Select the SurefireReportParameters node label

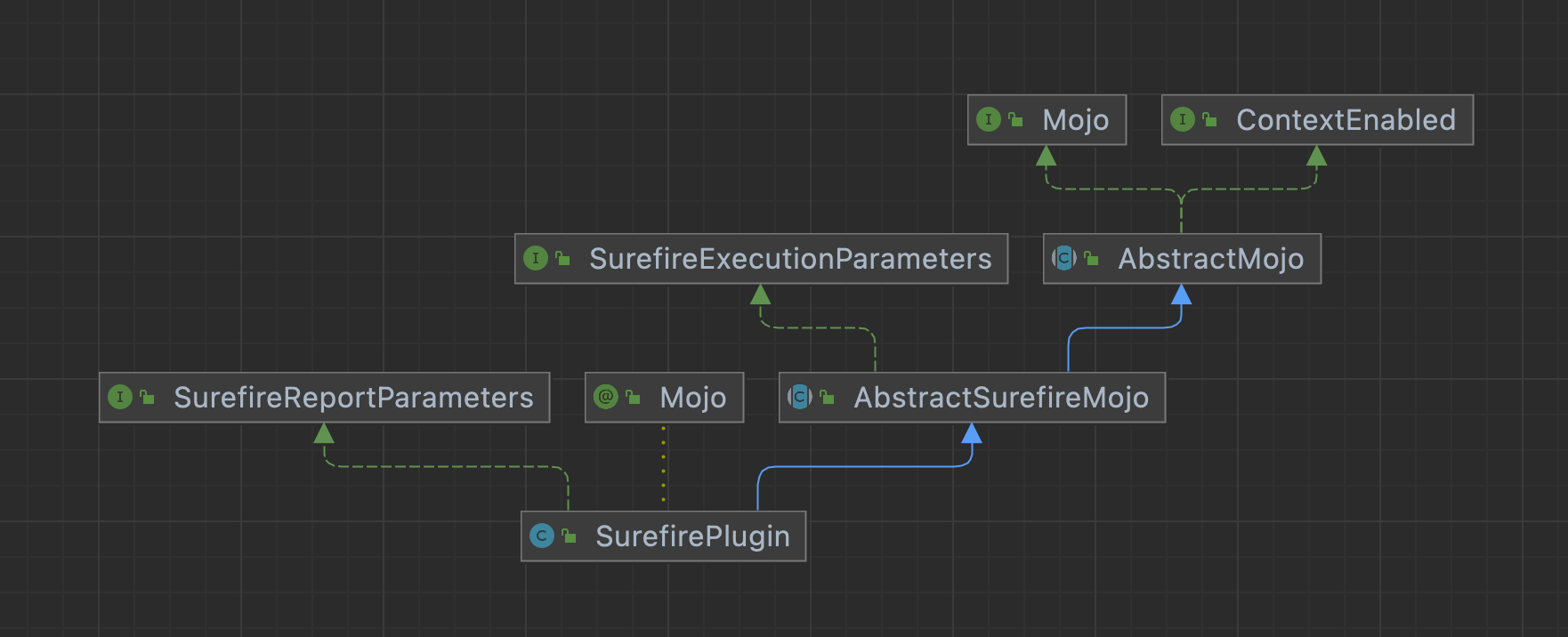pos(353,398)
